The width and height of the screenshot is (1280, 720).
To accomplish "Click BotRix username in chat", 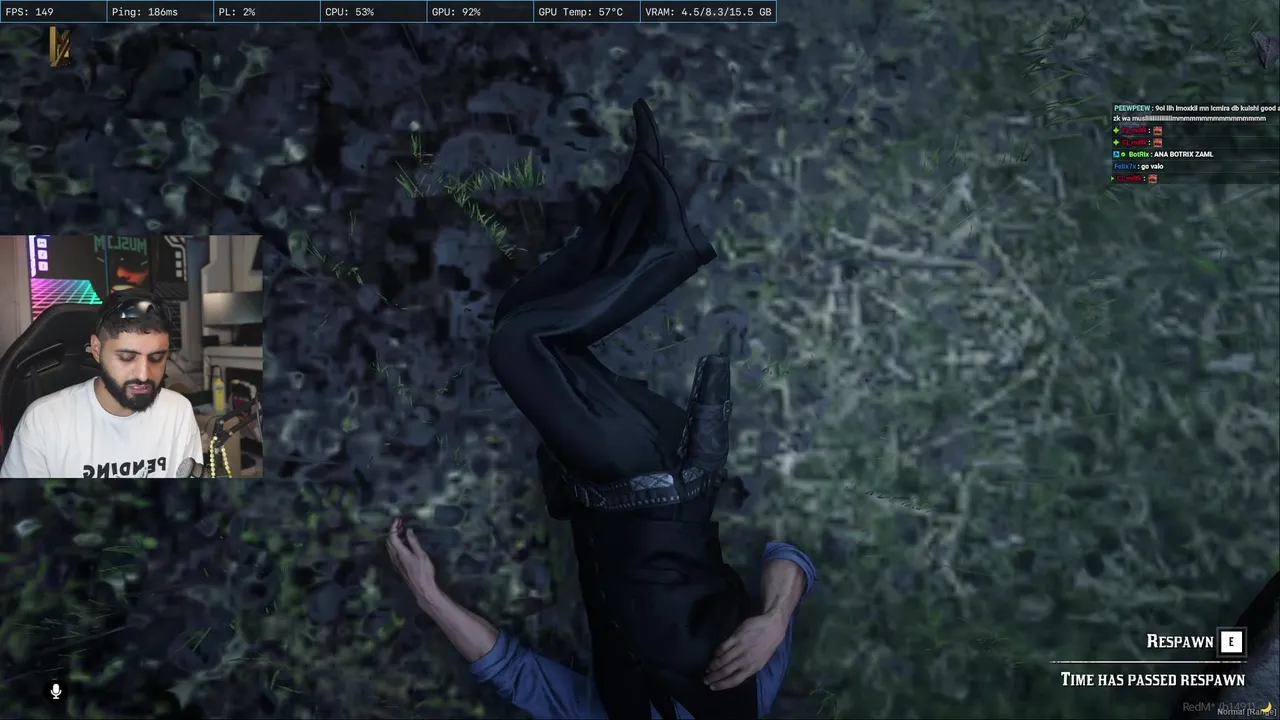I will [1139, 154].
